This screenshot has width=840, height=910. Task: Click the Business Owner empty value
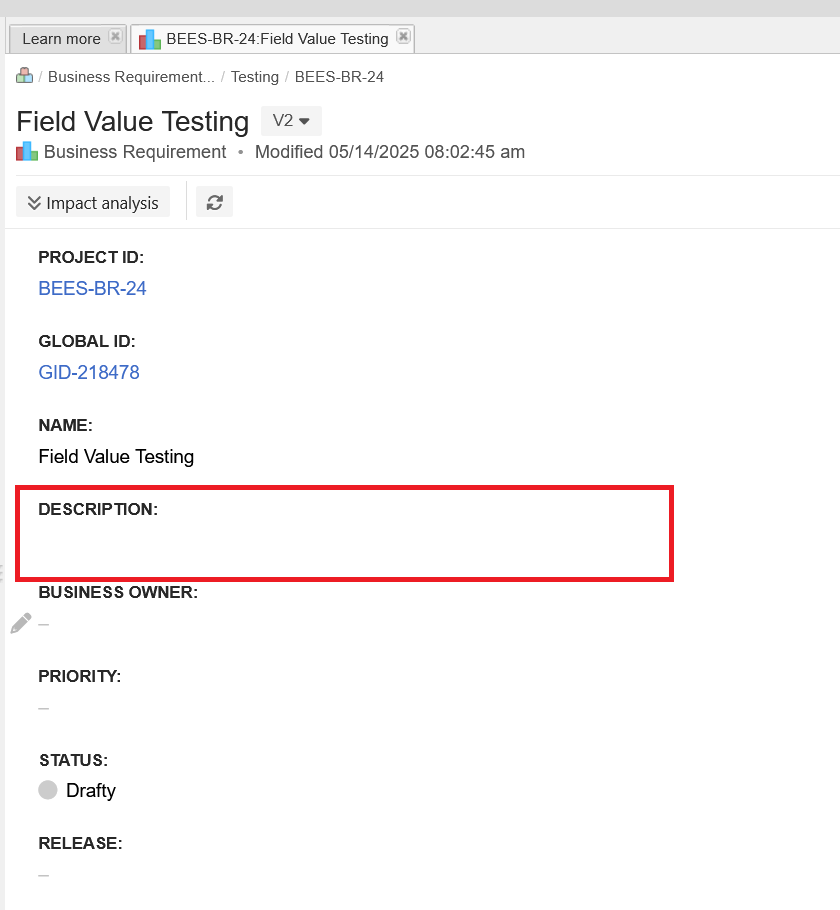(x=44, y=624)
